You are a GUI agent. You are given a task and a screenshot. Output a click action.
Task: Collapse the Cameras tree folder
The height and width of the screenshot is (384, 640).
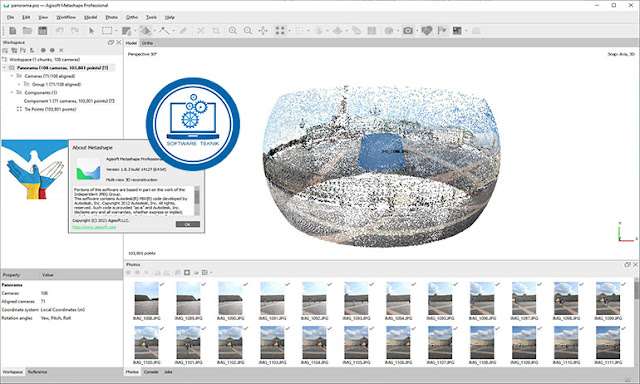tap(12, 76)
